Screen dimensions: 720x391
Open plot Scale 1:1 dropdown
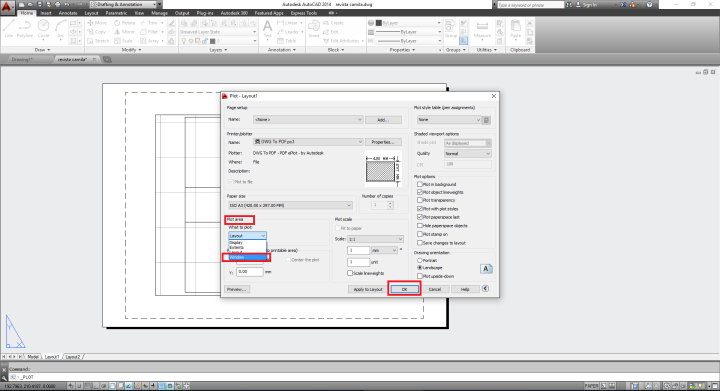click(x=375, y=239)
